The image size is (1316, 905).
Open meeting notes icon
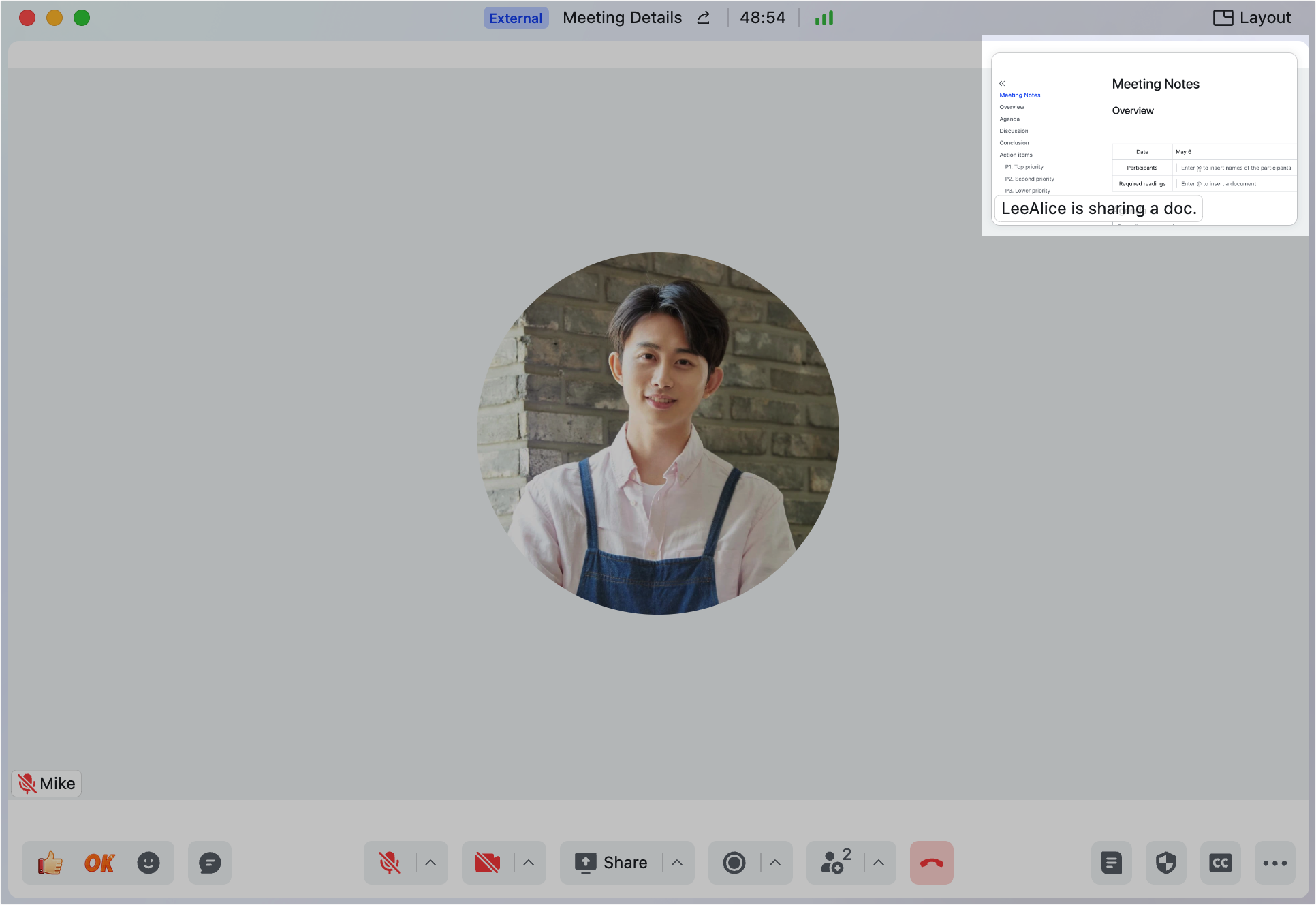pos(1112,863)
